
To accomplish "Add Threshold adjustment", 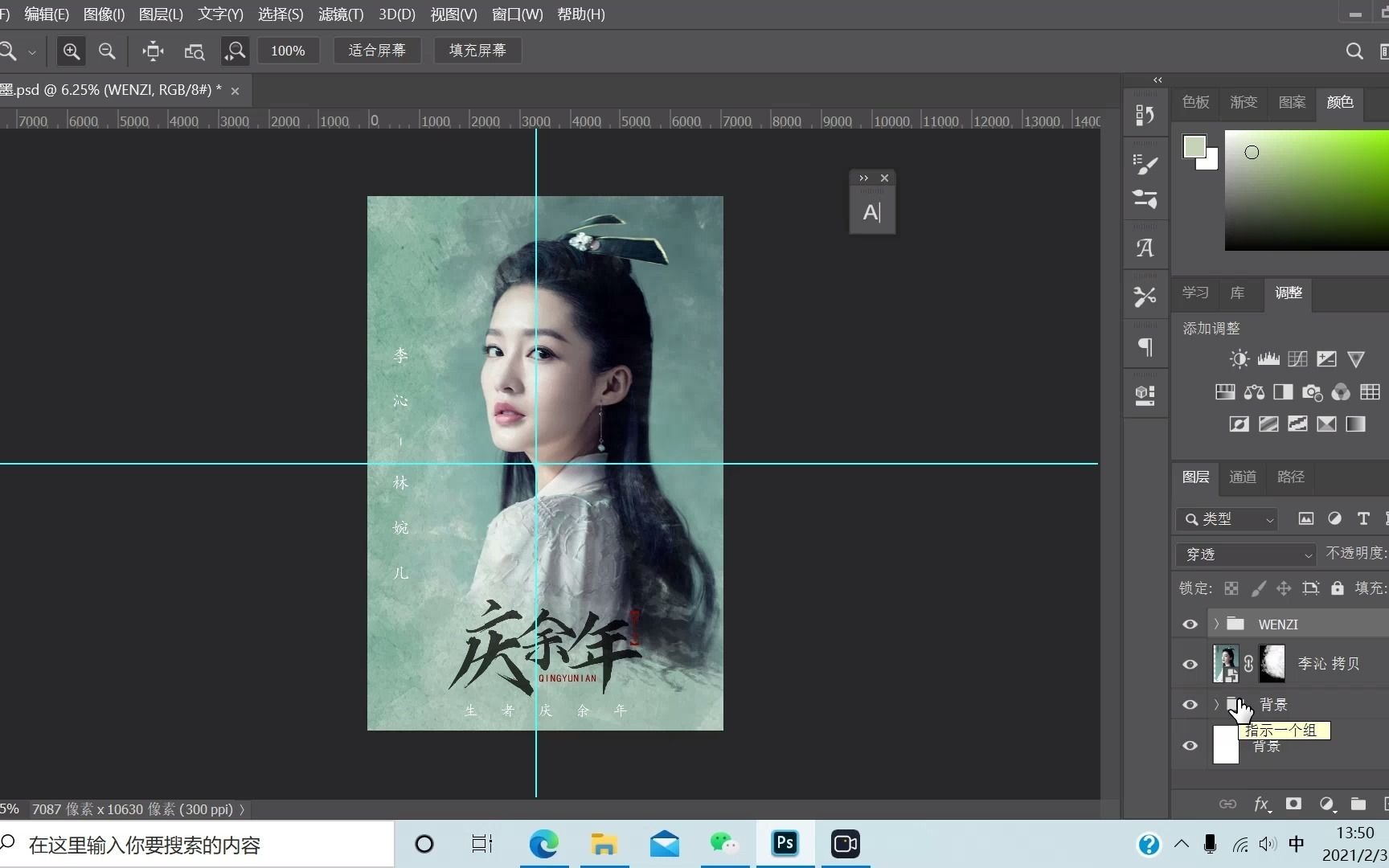I will pos(1297,424).
